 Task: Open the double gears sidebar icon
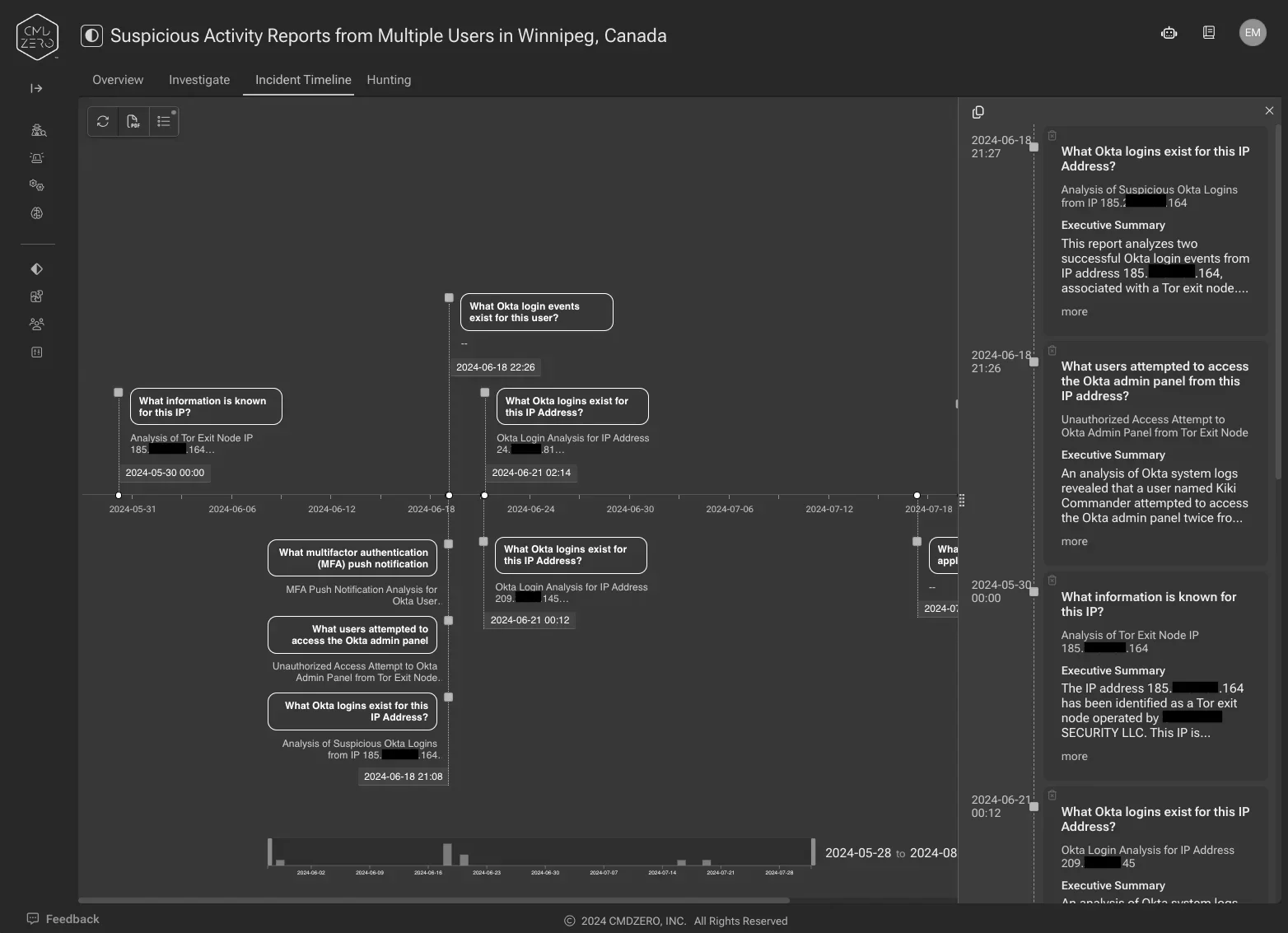(37, 185)
